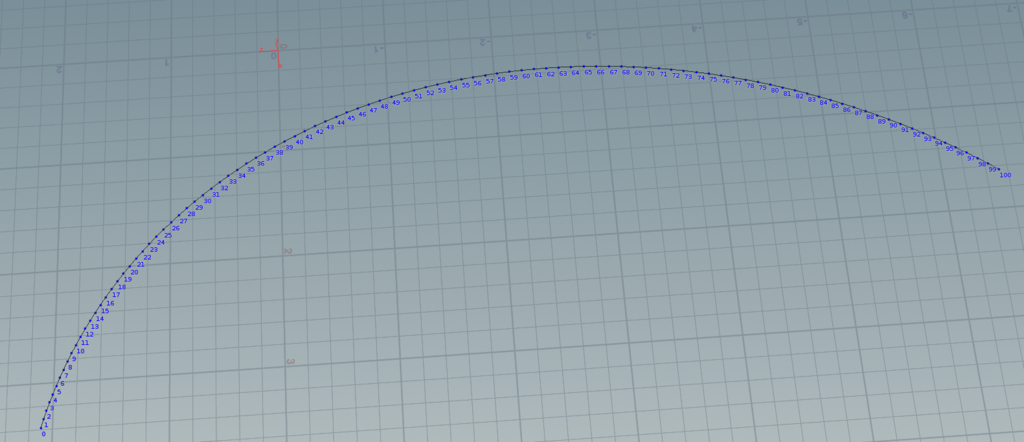Select point label 73
Viewport: 1024px width, 442px height.
coord(688,77)
